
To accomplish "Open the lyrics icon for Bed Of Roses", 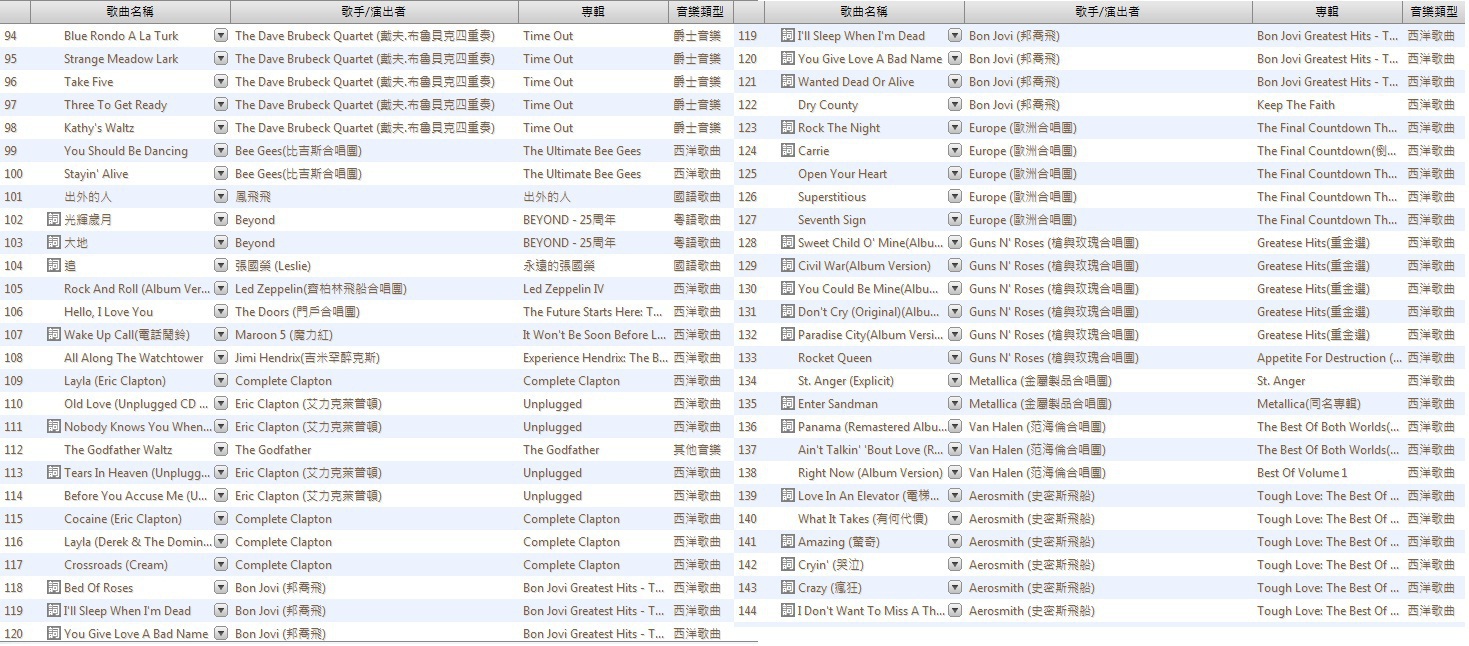I will tap(54, 587).
